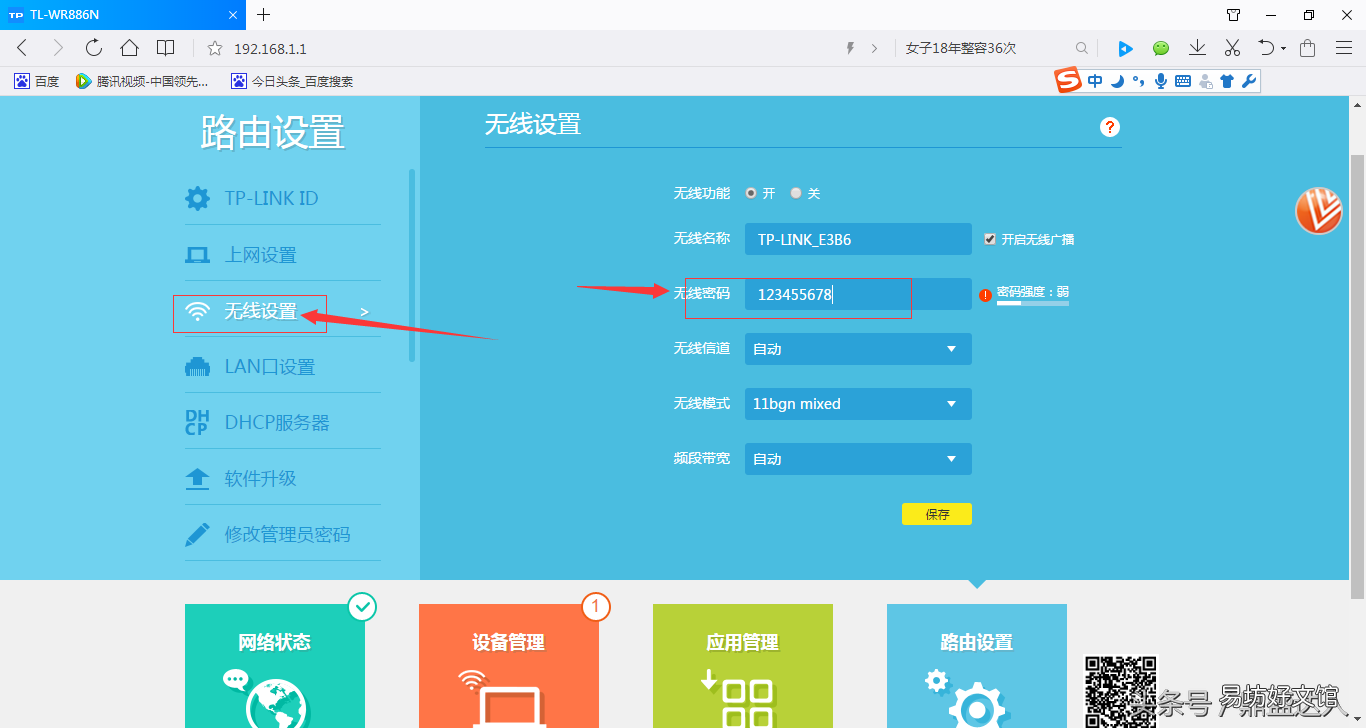Click the 密码强度 strength bar
This screenshot has width=1366, height=728.
[x=1033, y=303]
